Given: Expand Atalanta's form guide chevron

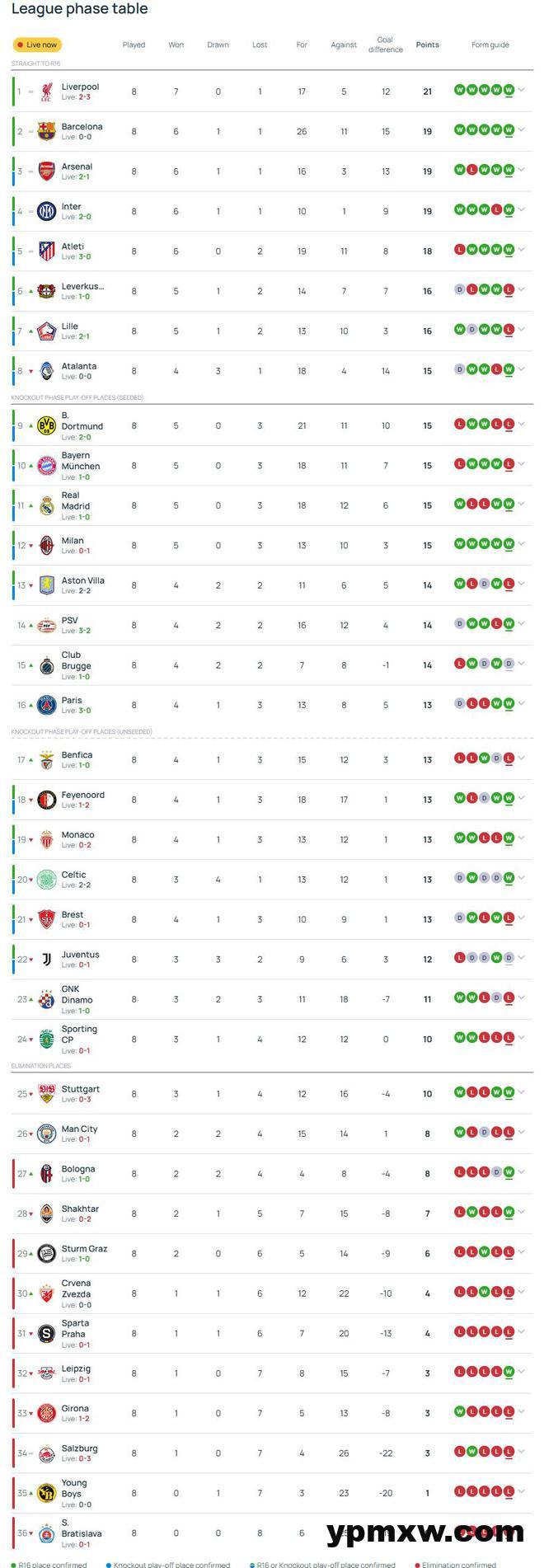Looking at the screenshot, I should pos(522,370).
